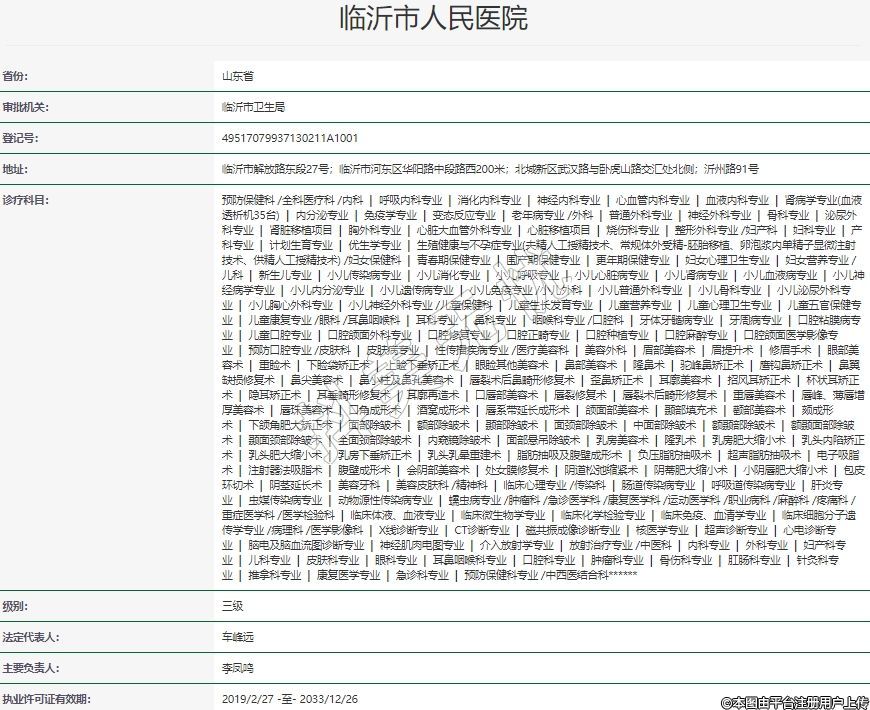Select the 诊疗科目 row label
The height and width of the screenshot is (710, 870).
point(25,200)
